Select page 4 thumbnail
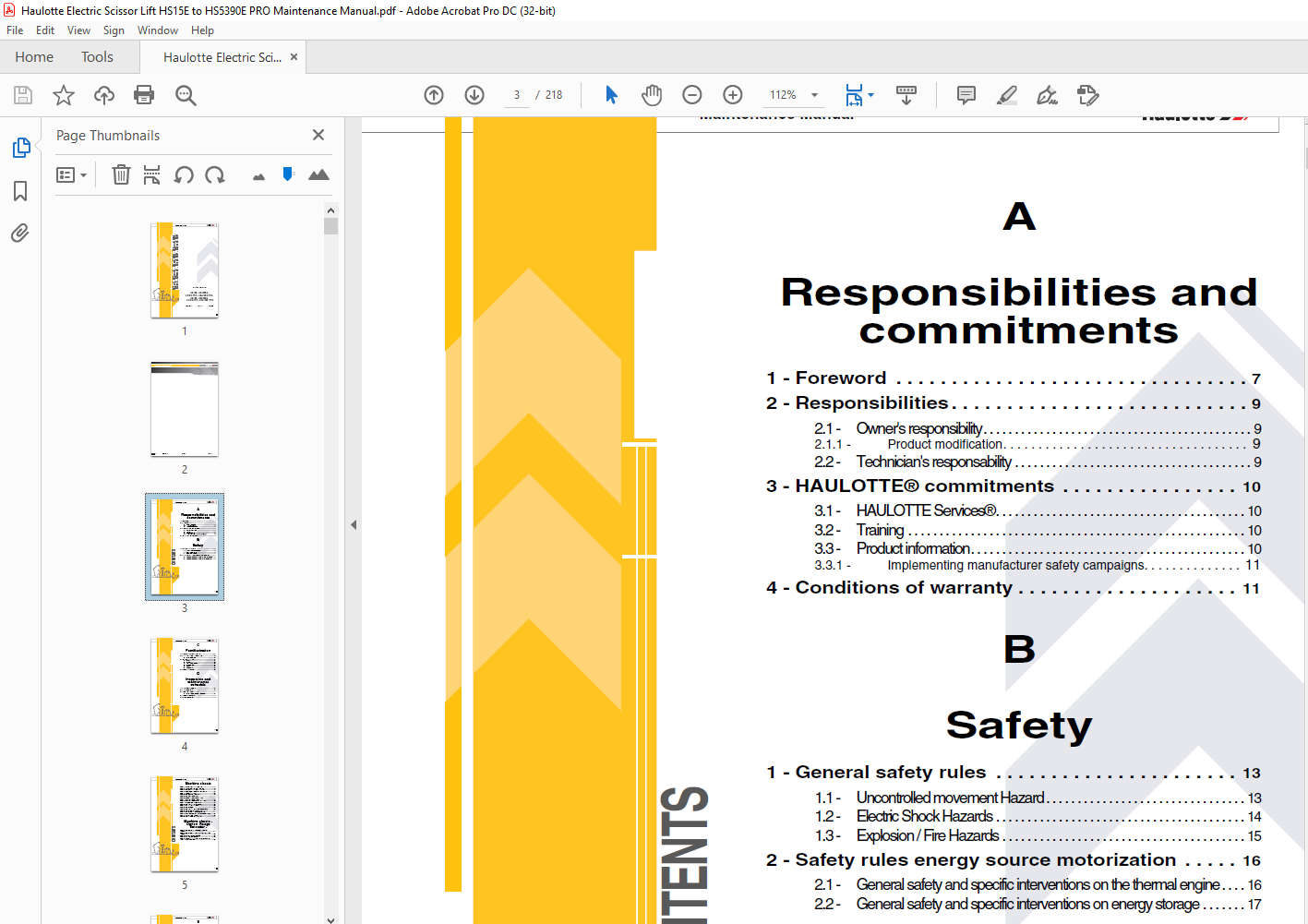Image resolution: width=1308 pixels, height=924 pixels. [x=185, y=686]
